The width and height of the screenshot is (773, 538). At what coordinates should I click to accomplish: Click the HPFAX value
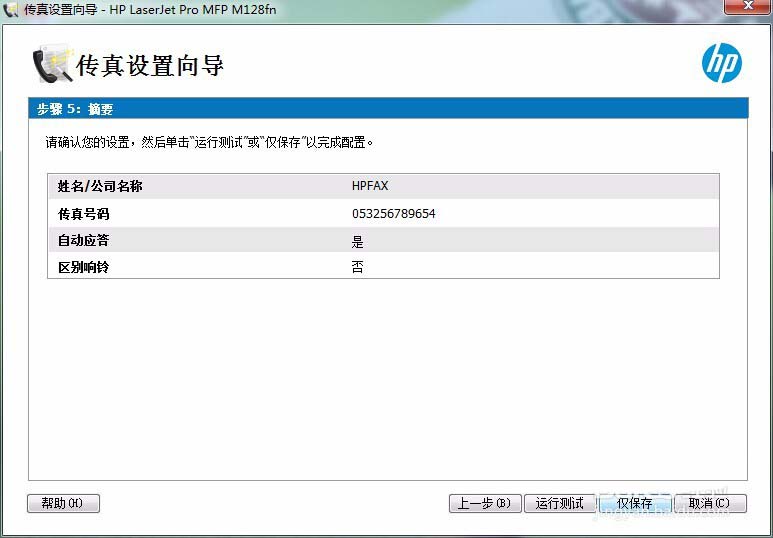[370, 186]
